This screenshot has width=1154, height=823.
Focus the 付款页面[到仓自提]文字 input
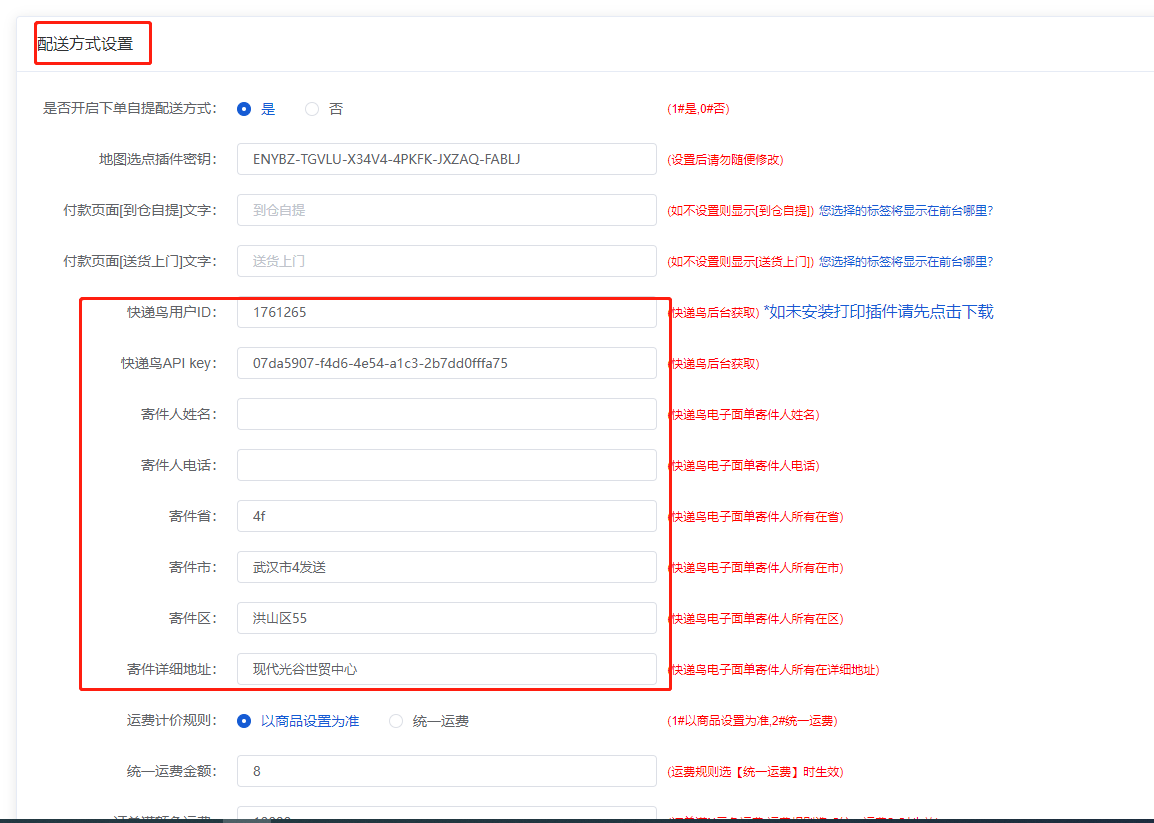click(446, 210)
